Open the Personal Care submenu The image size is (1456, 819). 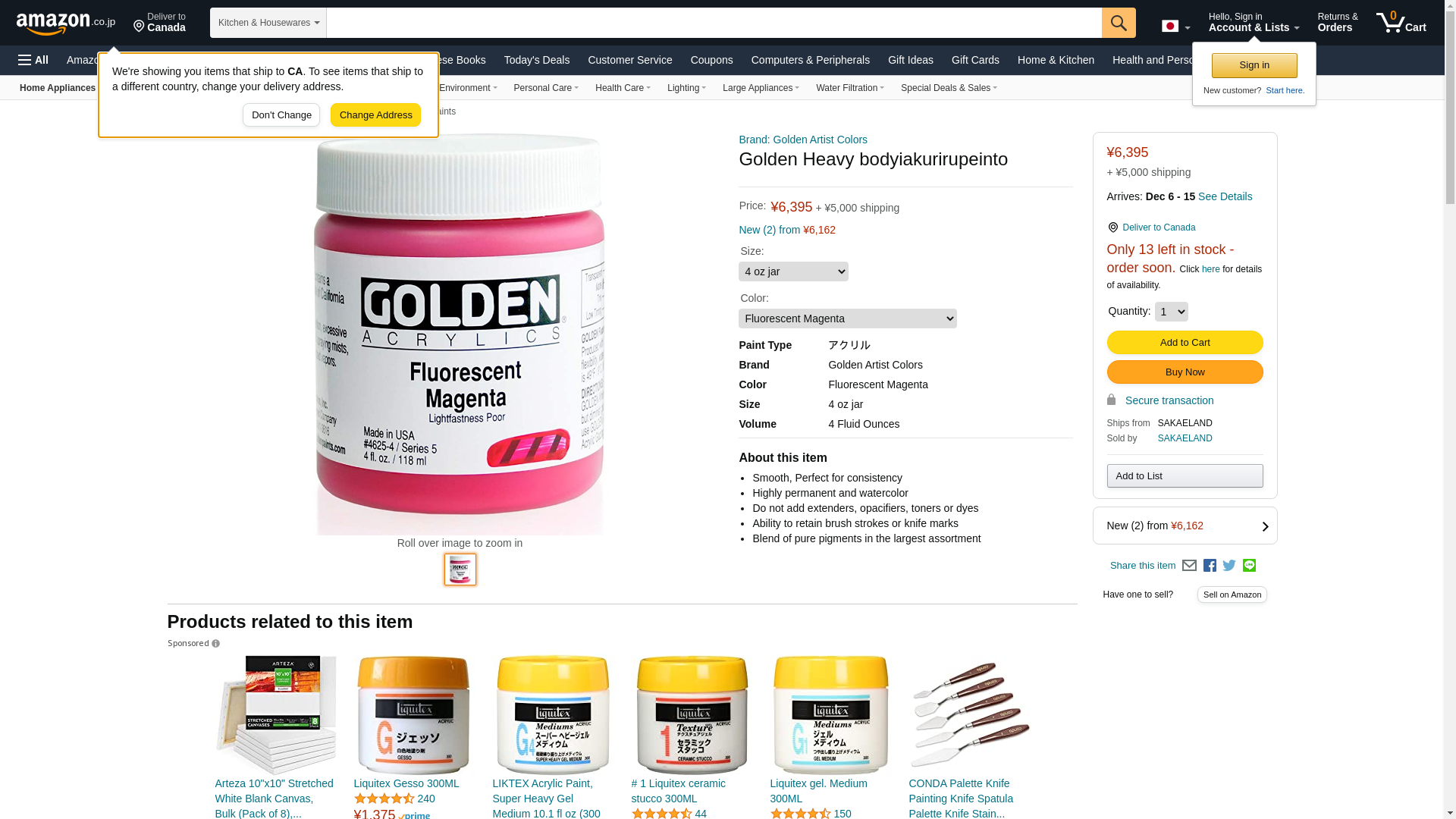coord(546,88)
